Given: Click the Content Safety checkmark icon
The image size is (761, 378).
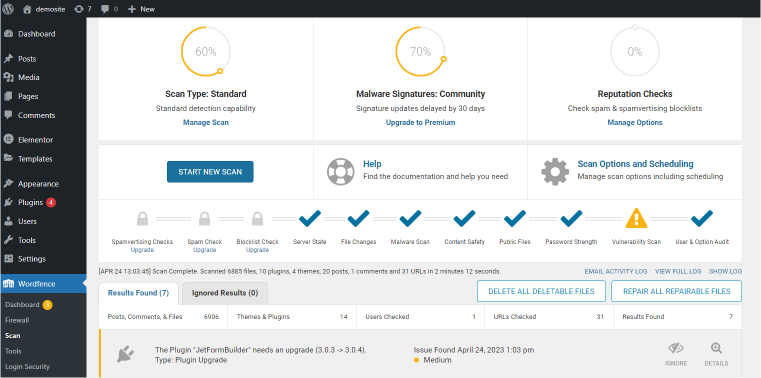Looking at the screenshot, I should coord(464,218).
